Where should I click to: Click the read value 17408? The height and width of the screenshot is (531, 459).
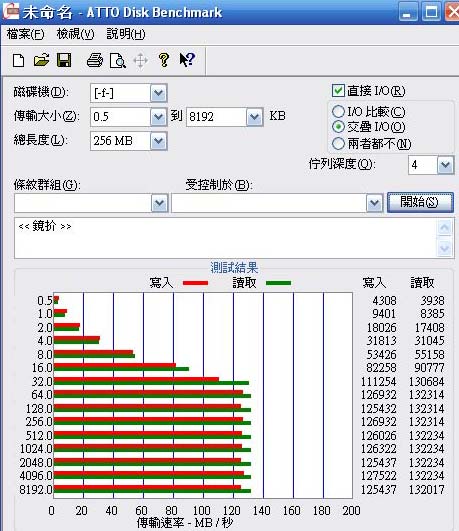coord(430,327)
